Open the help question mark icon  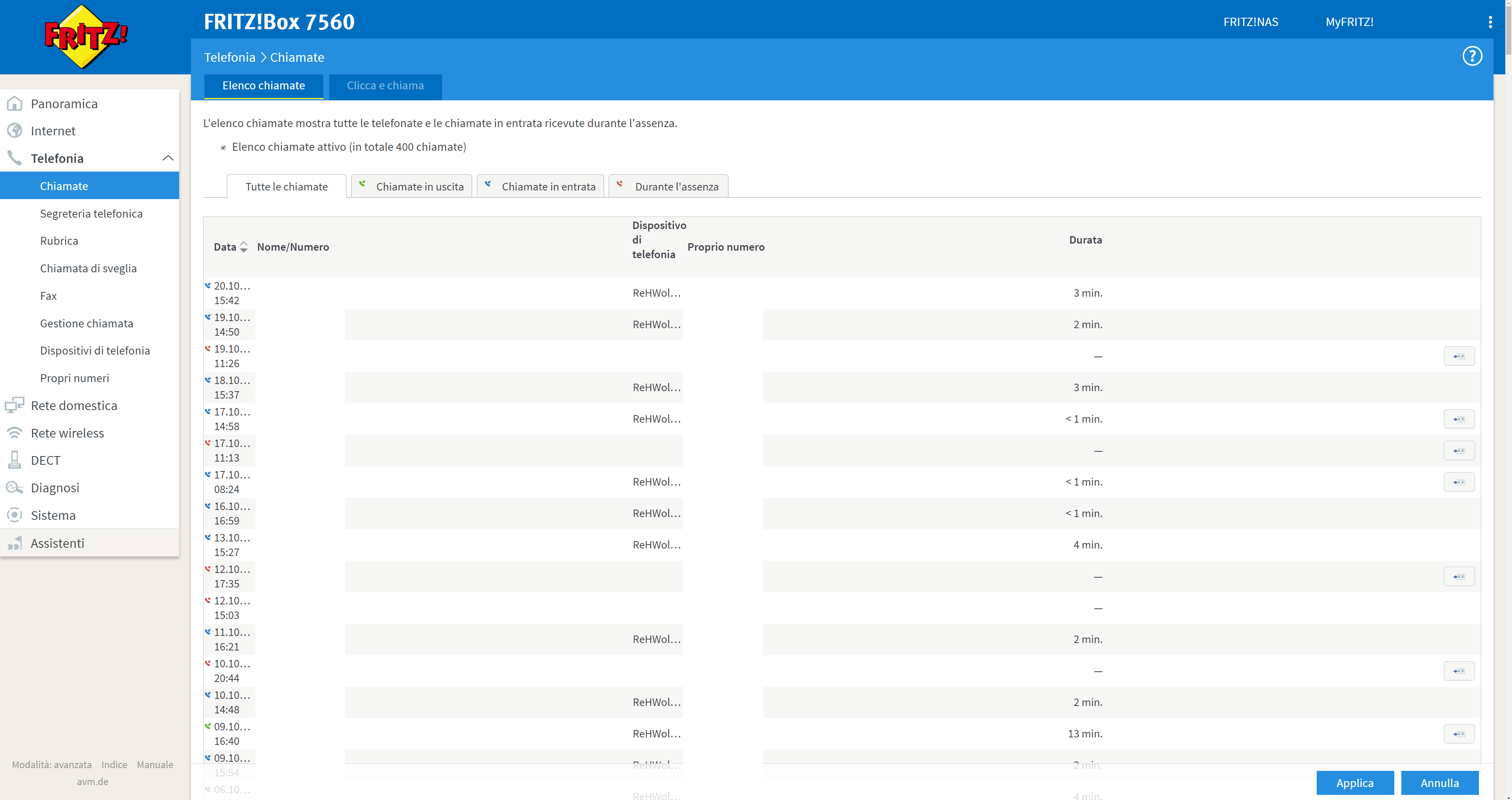[1471, 56]
